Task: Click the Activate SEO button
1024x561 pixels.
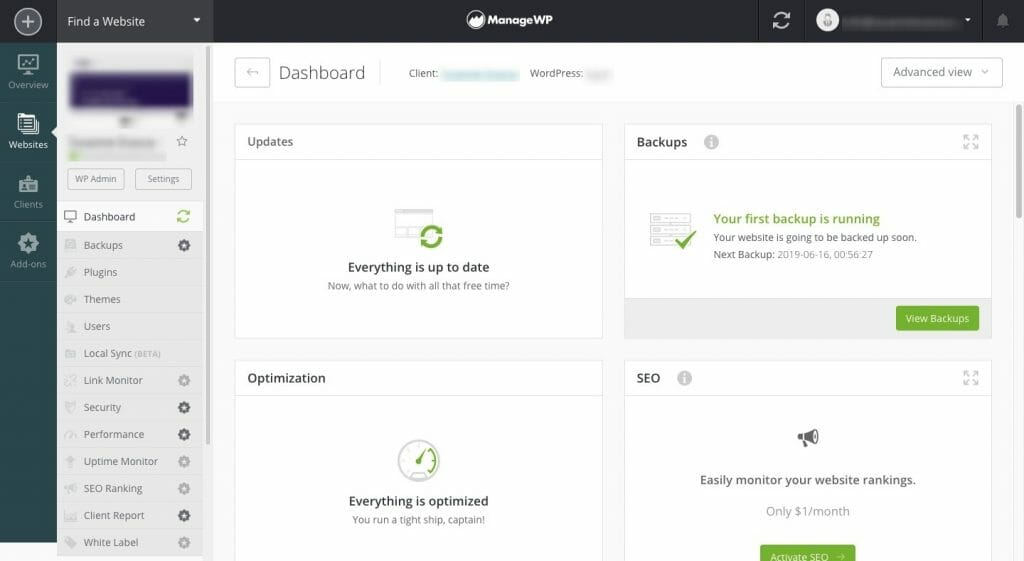Action: pyautogui.click(x=807, y=554)
